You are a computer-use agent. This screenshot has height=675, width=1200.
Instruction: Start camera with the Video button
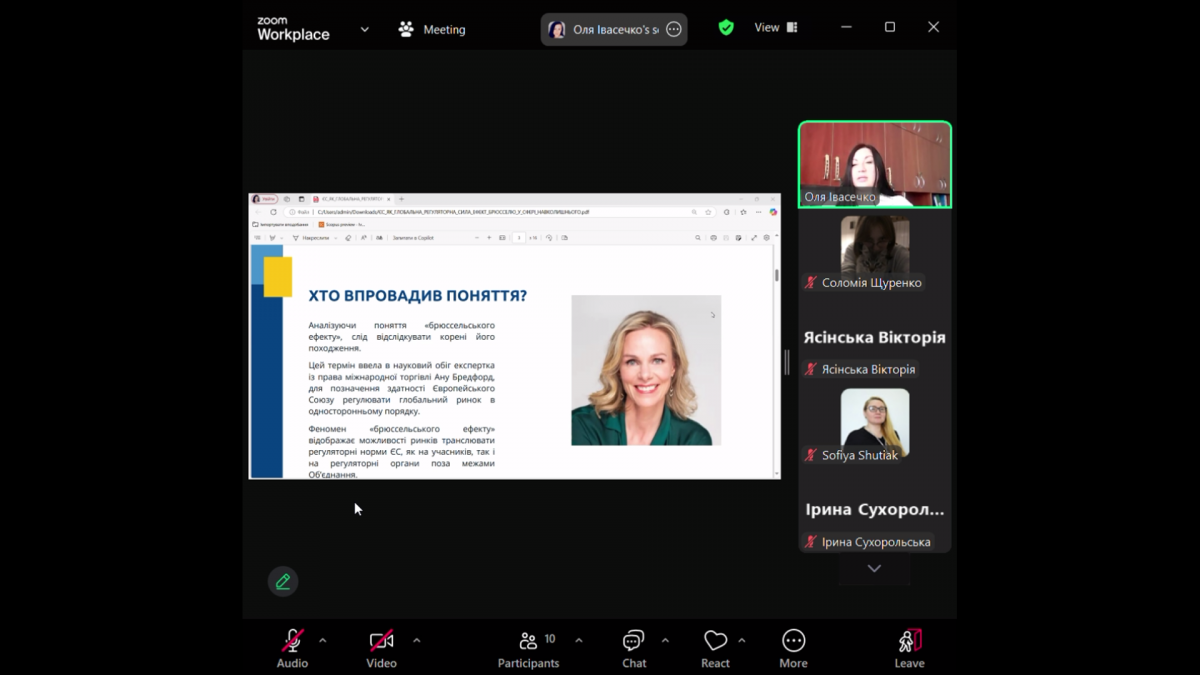[x=381, y=648]
